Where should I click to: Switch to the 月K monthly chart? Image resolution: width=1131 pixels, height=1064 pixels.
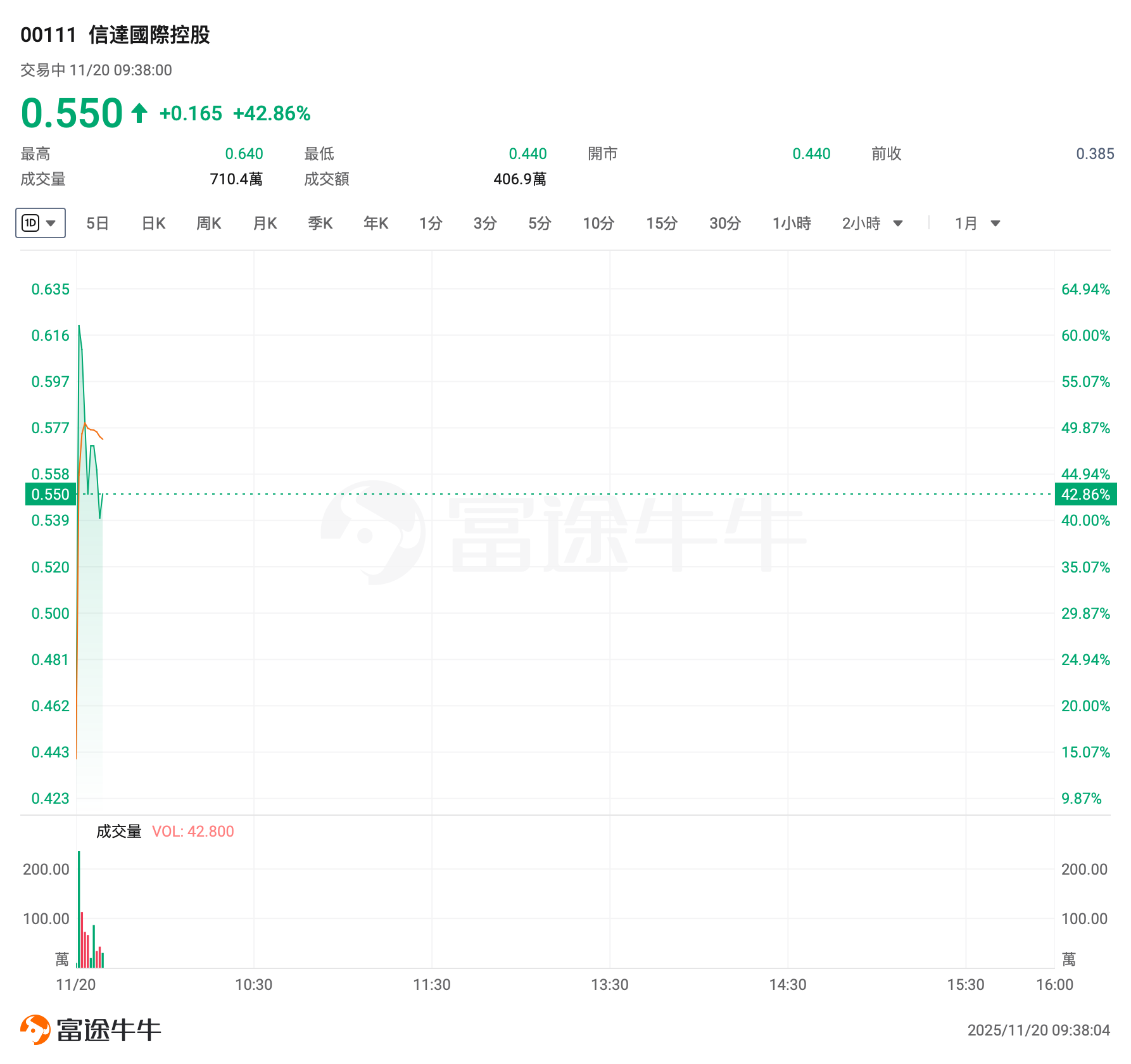(x=265, y=223)
